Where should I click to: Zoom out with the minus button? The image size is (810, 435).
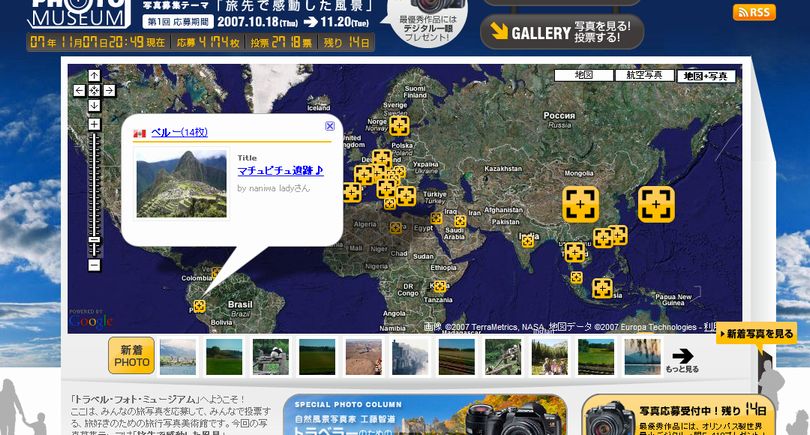[94, 266]
